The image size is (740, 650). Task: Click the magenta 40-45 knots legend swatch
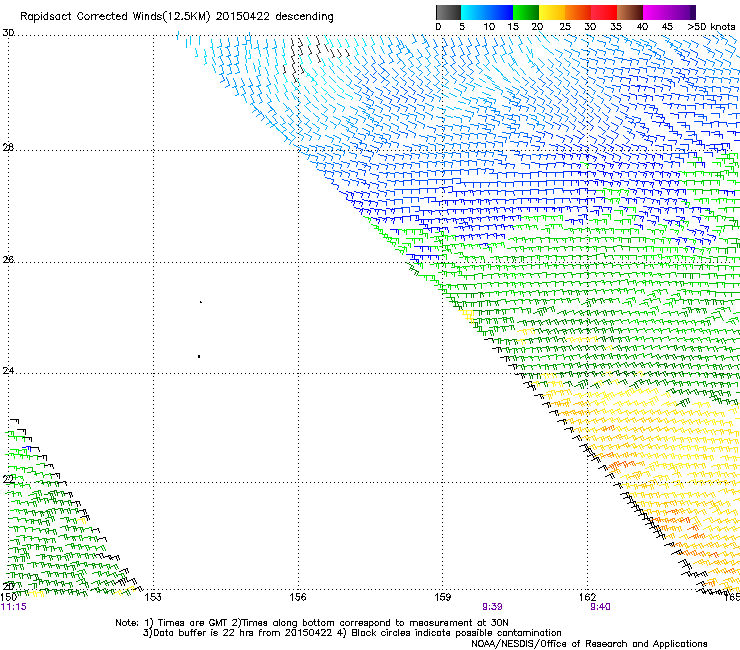(x=656, y=12)
